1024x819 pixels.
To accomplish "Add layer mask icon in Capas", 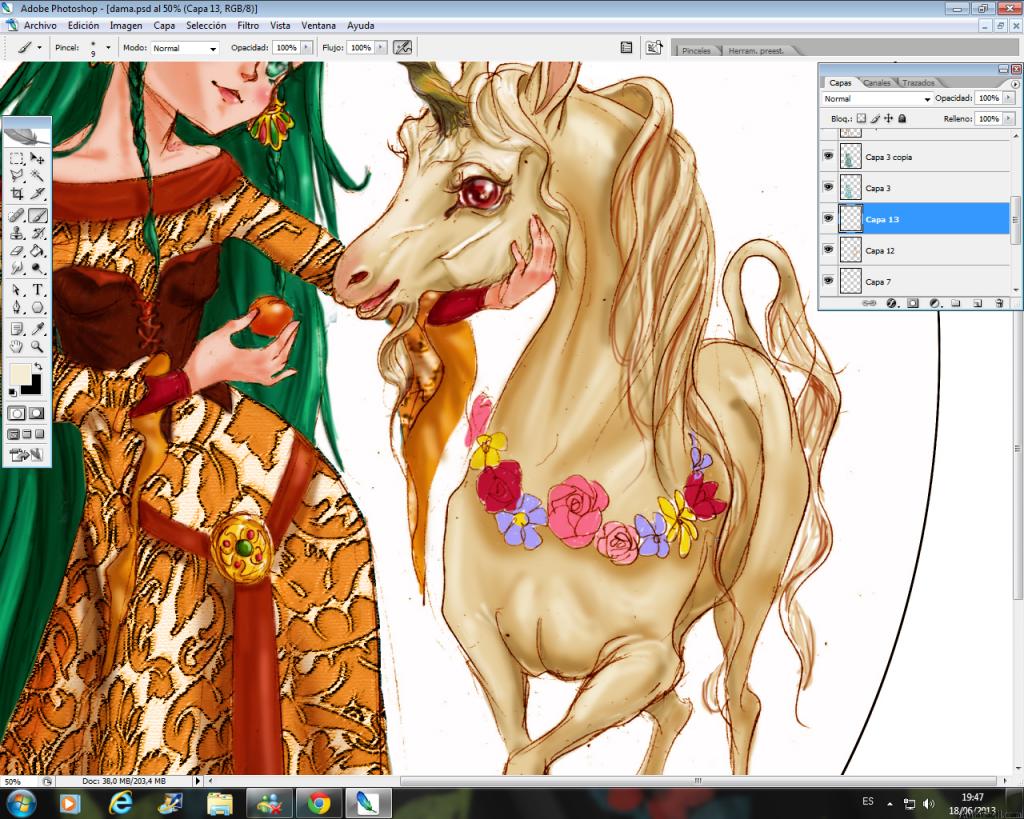I will (x=913, y=303).
